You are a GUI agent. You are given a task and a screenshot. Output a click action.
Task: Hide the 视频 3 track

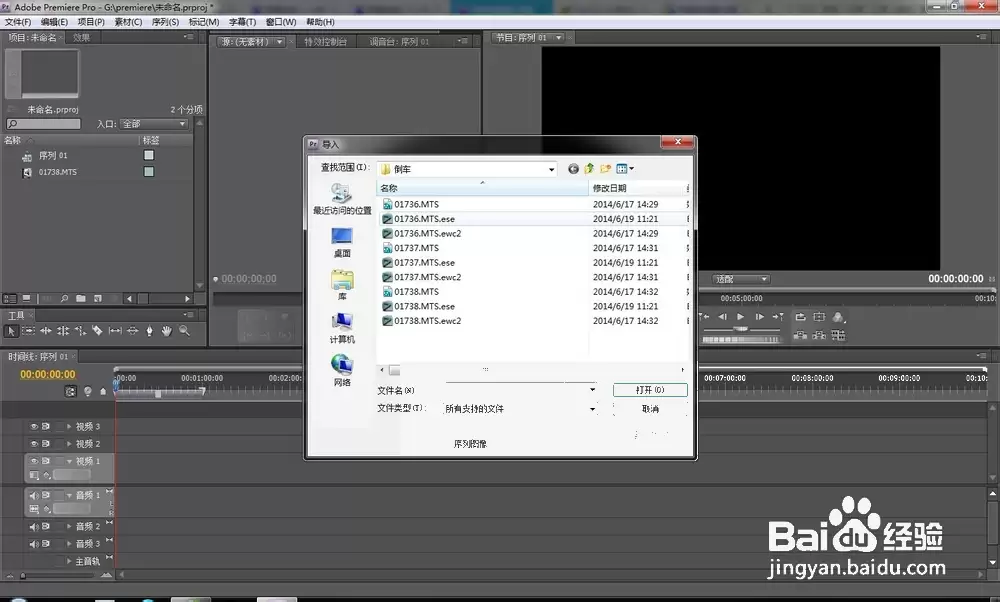(x=34, y=426)
